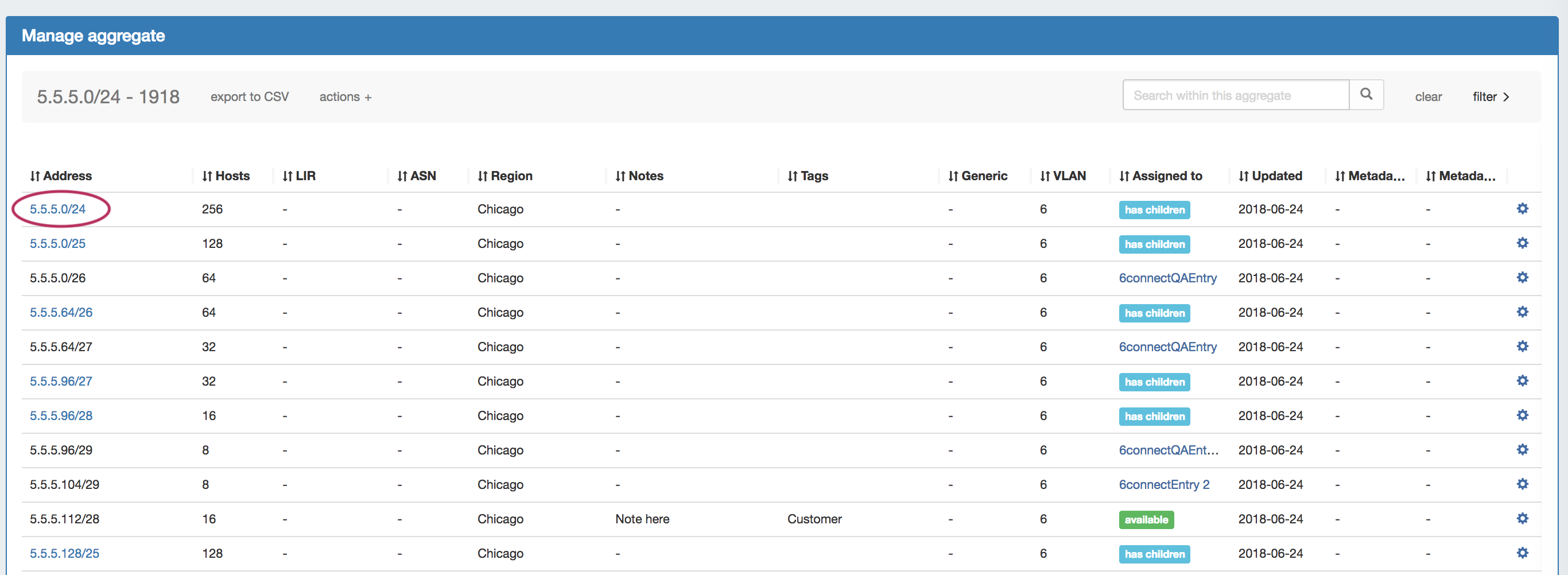Sort by Assigned to column header
The height and width of the screenshot is (575, 1568).
pyautogui.click(x=1160, y=176)
